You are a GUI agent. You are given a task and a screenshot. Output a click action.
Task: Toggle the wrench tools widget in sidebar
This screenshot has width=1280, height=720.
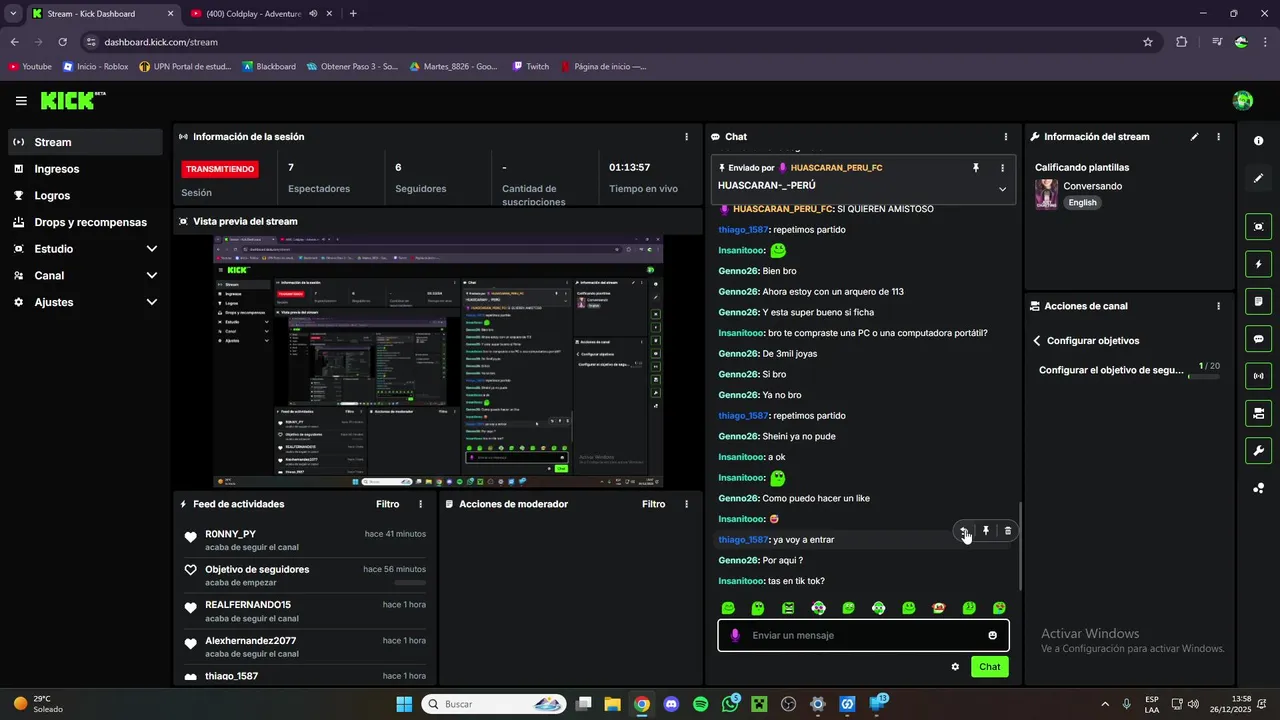pos(1258,450)
